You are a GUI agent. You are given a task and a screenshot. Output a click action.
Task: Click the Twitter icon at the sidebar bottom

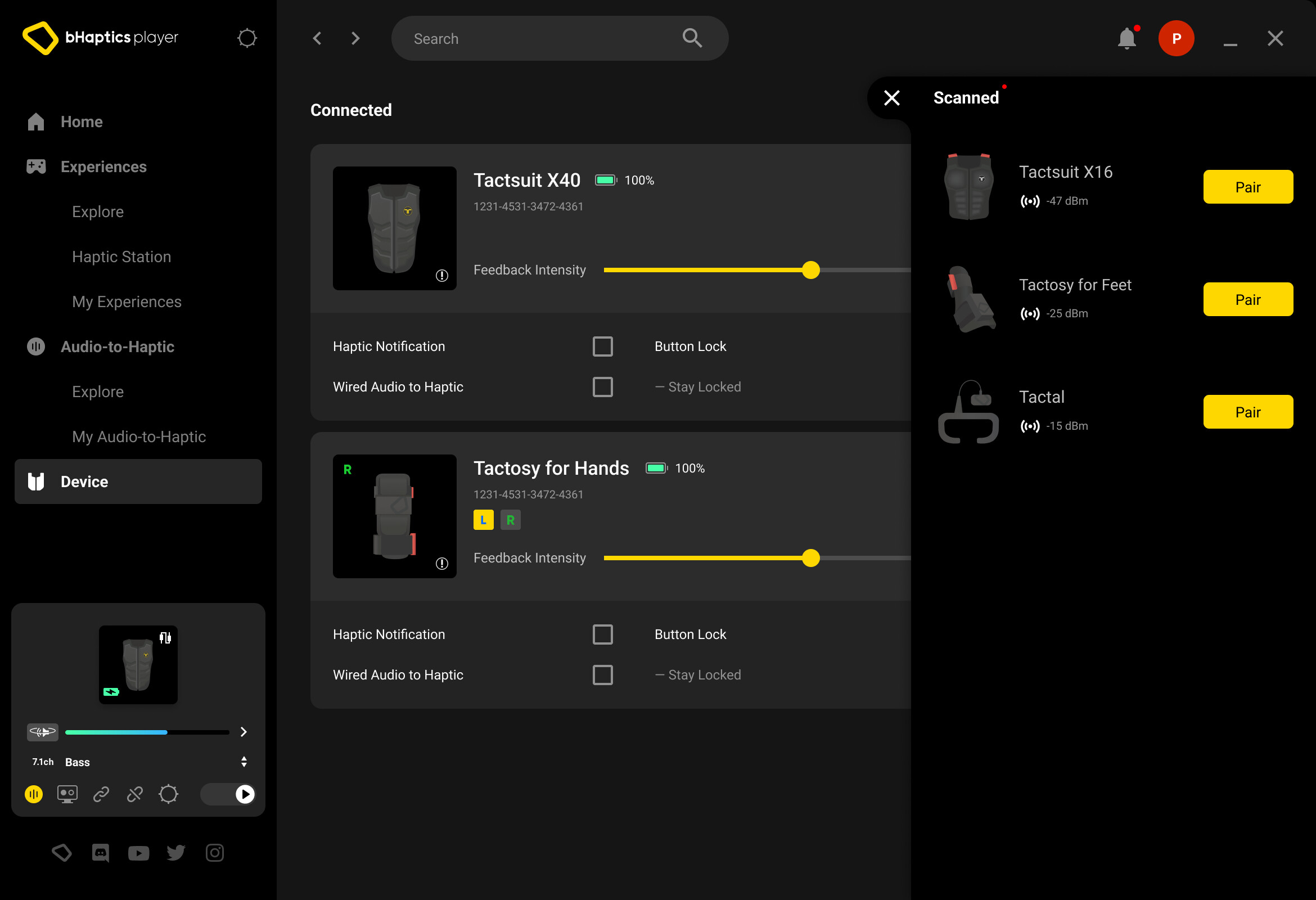tap(176, 853)
